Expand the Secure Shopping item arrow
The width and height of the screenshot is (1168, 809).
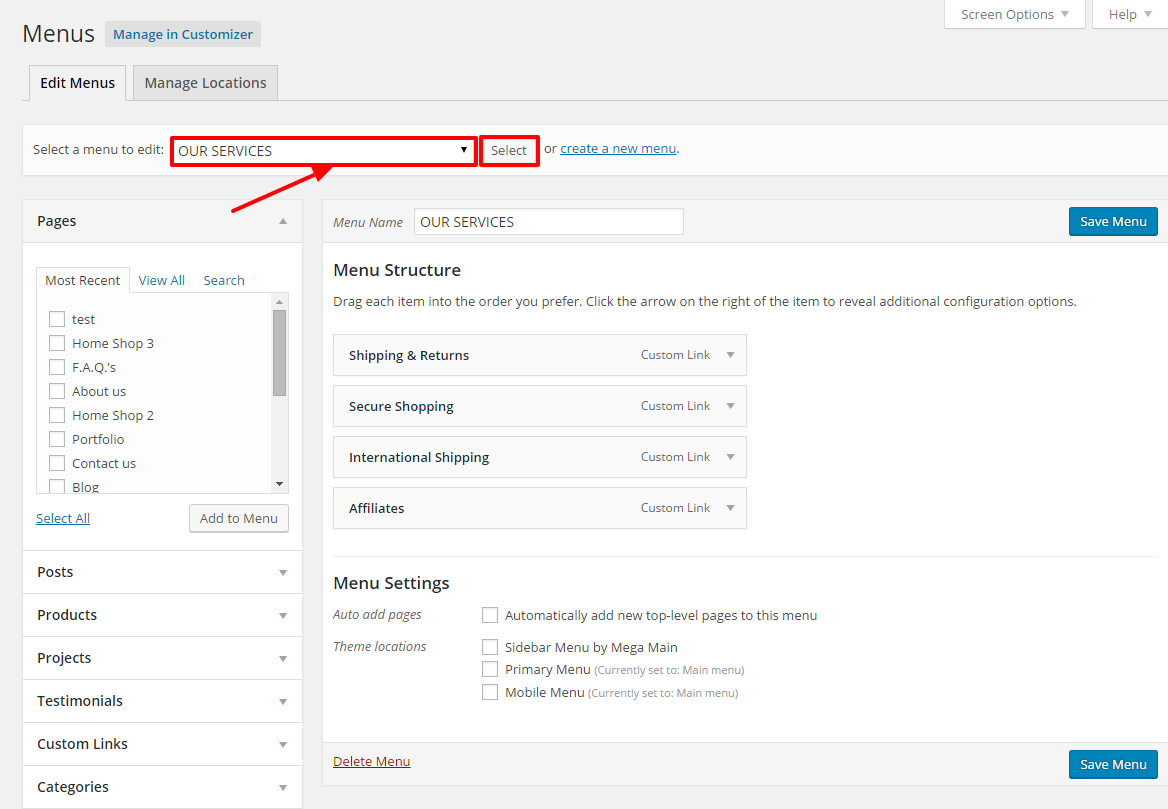tap(730, 406)
